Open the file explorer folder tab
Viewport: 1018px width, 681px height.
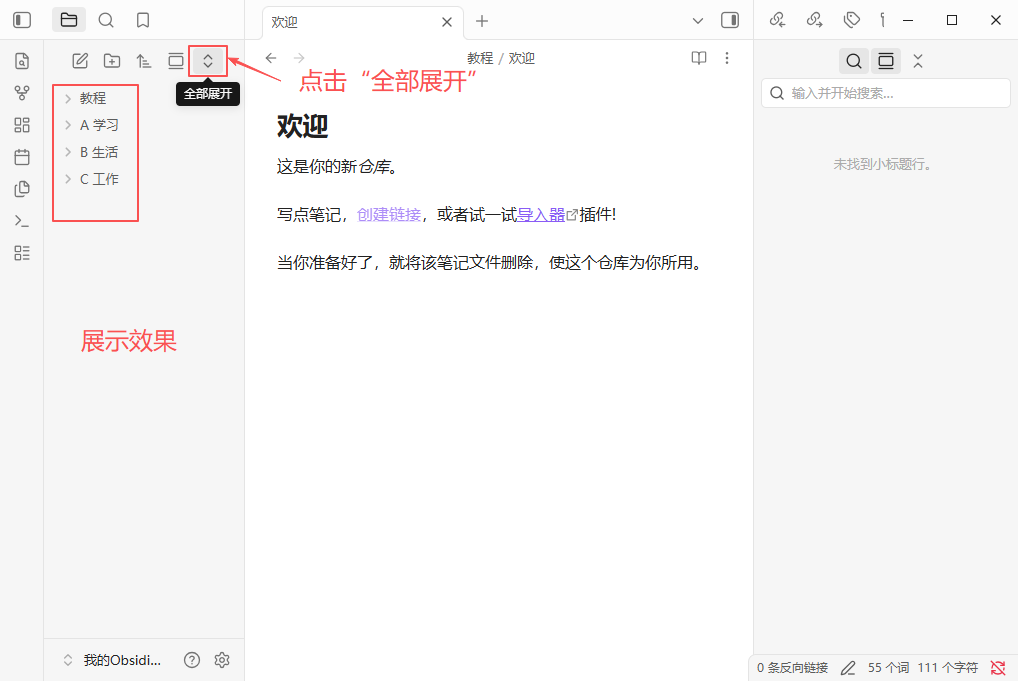tap(69, 20)
